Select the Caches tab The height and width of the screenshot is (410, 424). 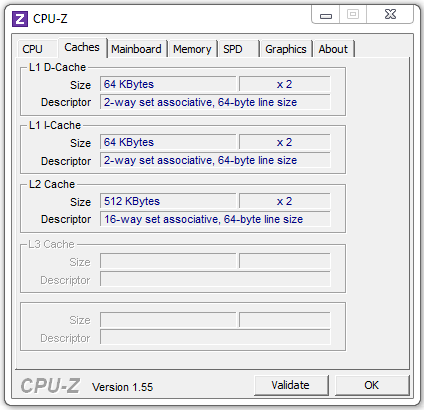pyautogui.click(x=82, y=48)
